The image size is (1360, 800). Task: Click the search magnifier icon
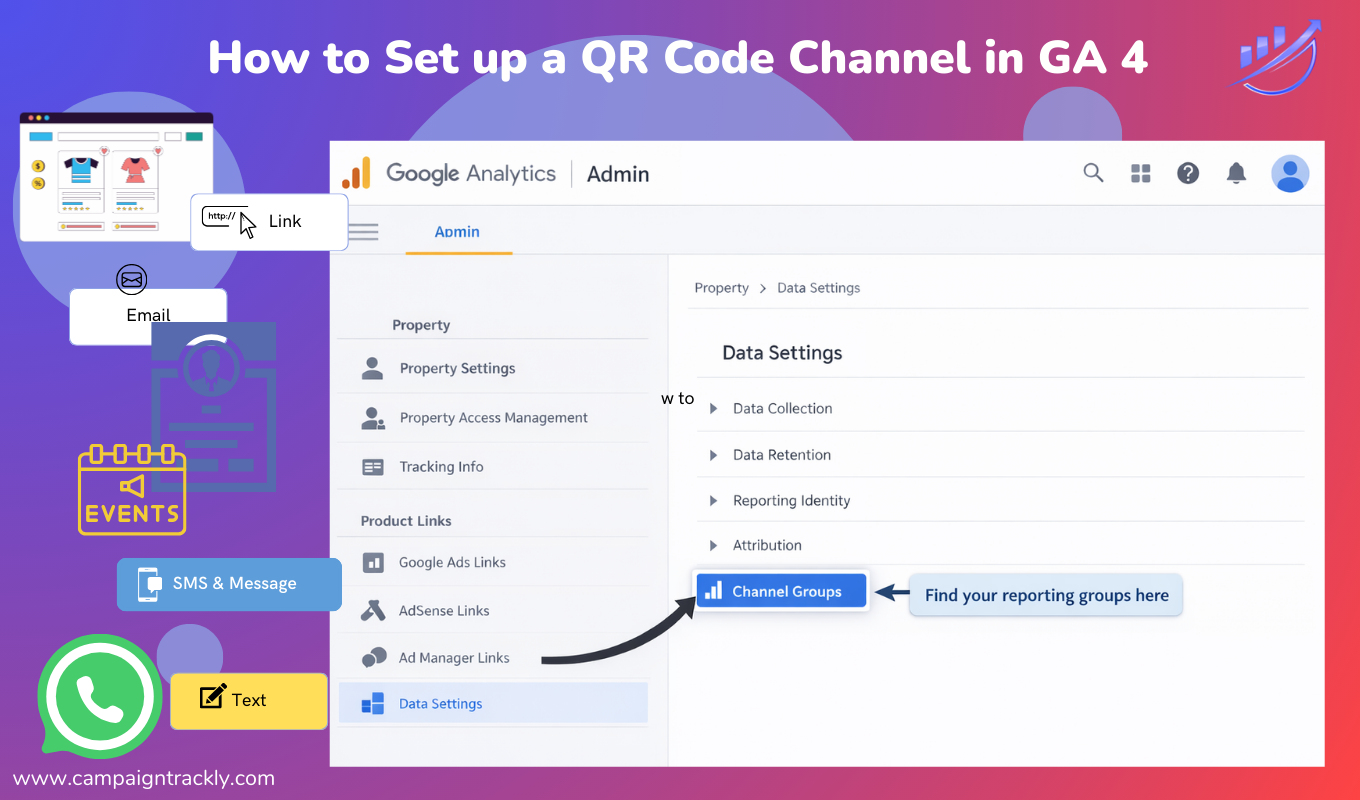(x=1093, y=173)
